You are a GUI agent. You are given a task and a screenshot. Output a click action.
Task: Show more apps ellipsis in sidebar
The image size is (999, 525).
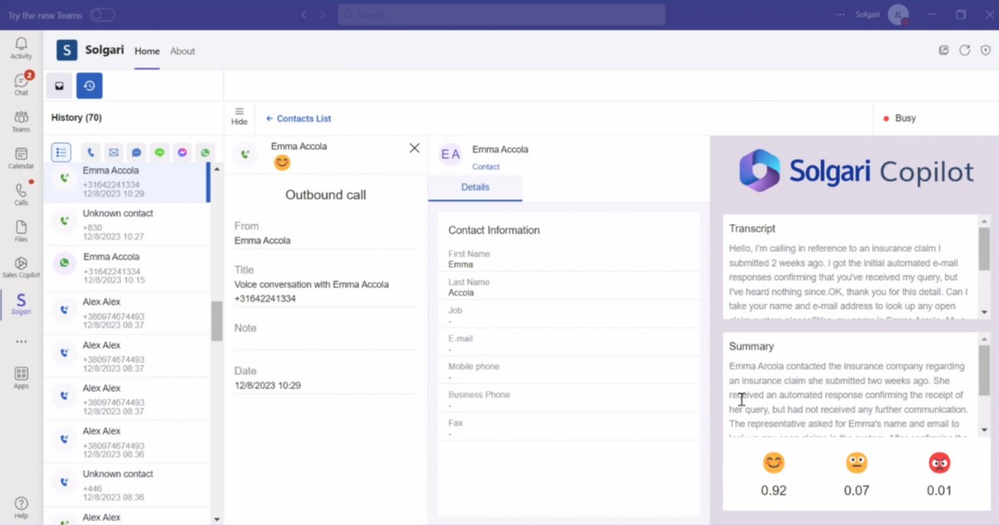pyautogui.click(x=21, y=342)
